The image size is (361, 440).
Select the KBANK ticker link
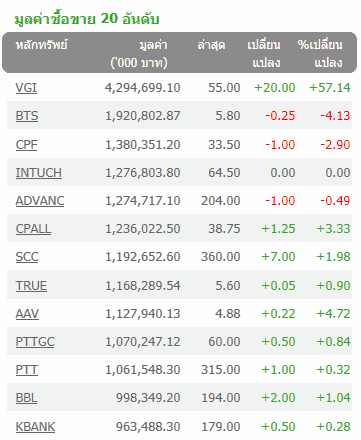35,427
